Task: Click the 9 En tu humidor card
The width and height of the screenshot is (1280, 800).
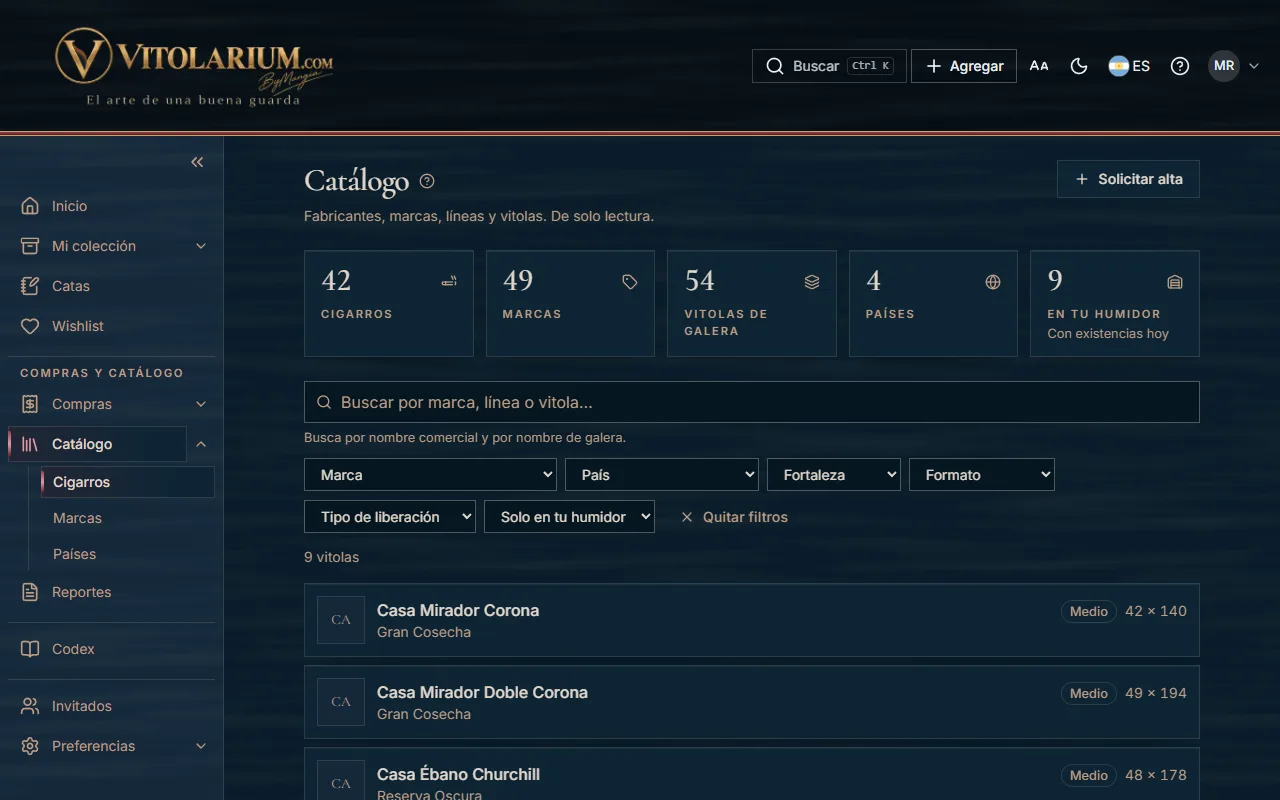Action: coord(1115,304)
